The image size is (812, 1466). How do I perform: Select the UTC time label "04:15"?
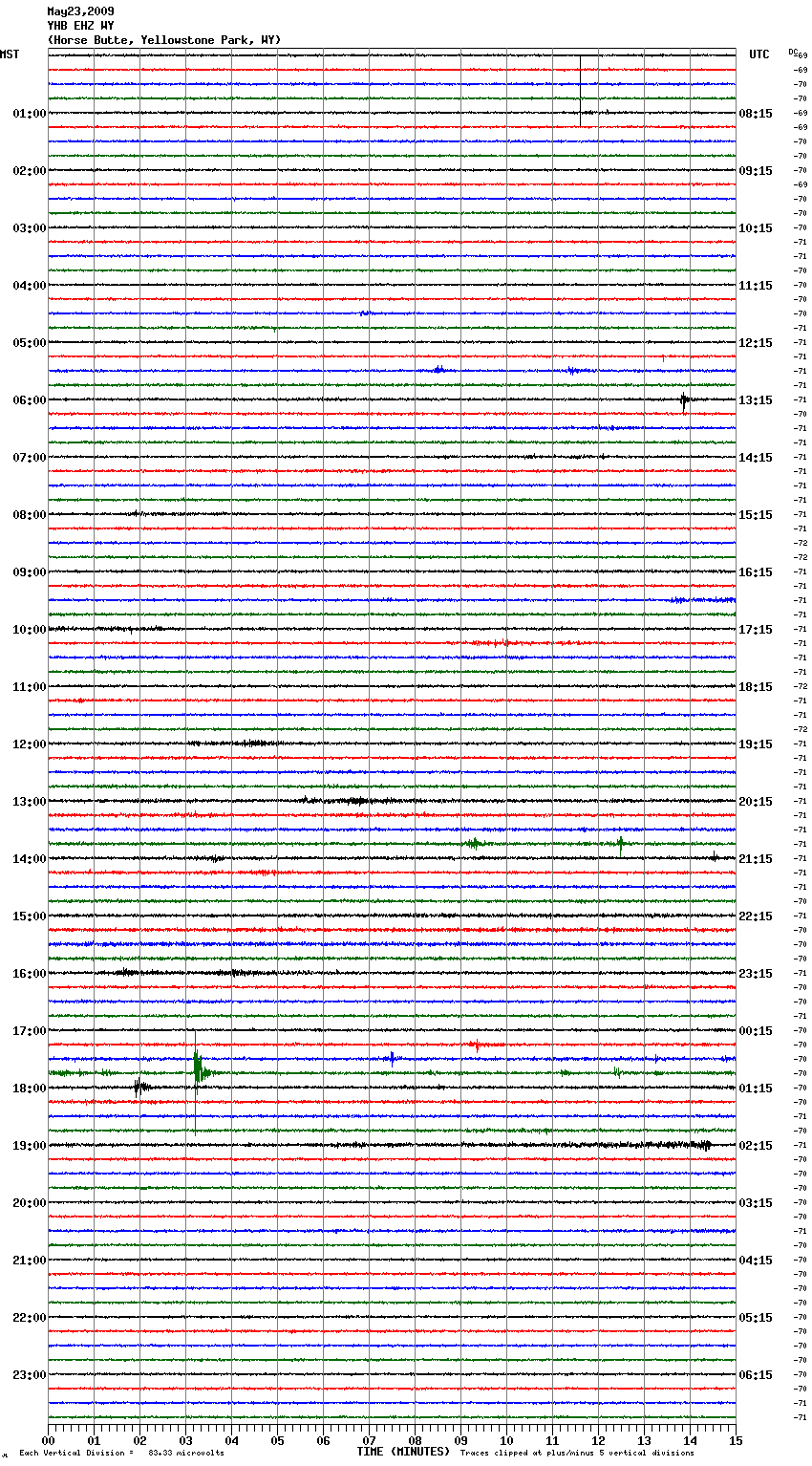pyautogui.click(x=756, y=1261)
